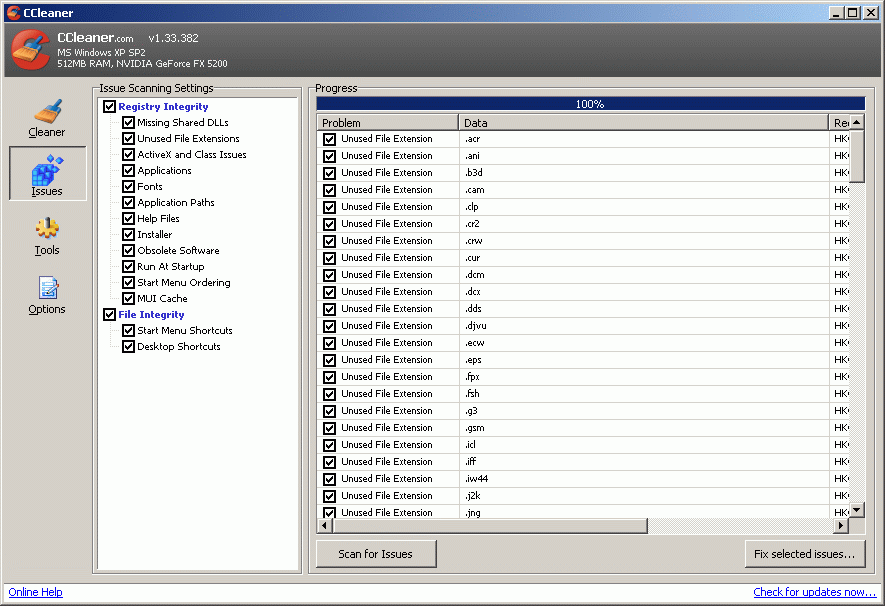Select the .cr2 data cell

point(644,224)
